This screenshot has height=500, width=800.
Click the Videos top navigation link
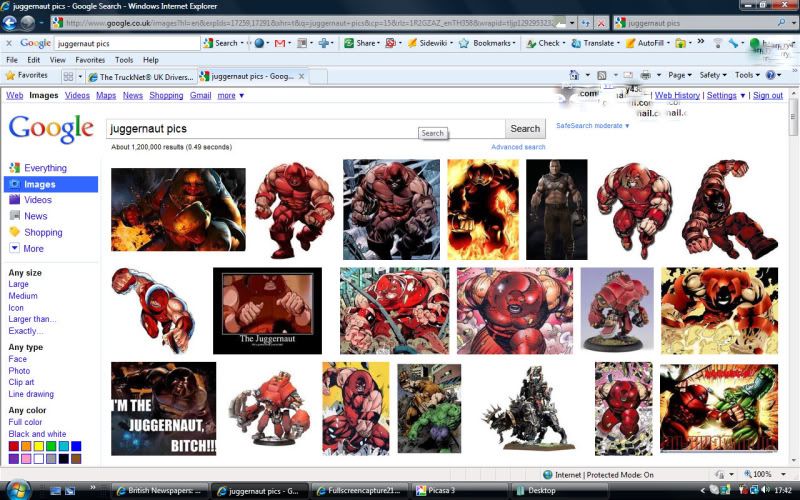coord(77,95)
